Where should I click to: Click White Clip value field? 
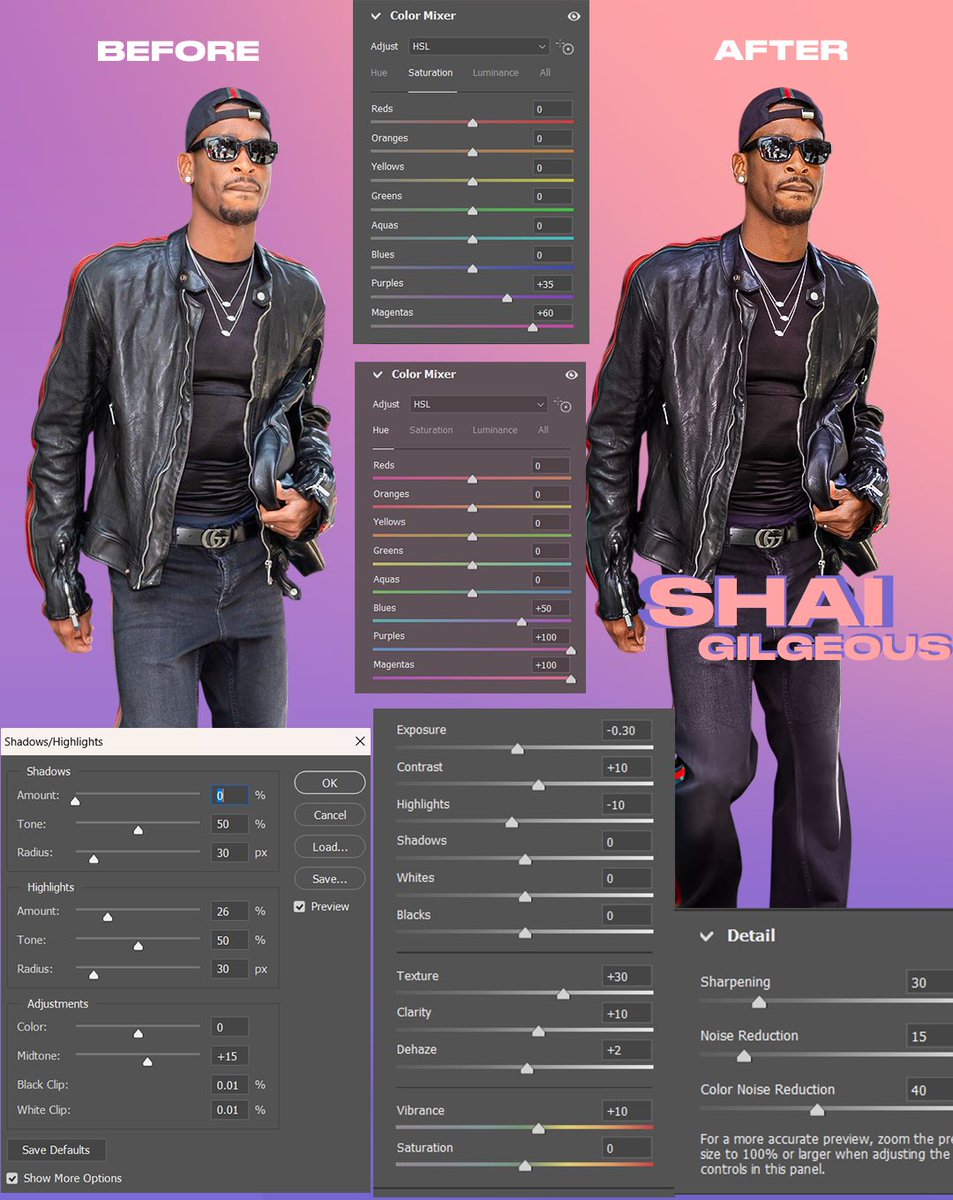click(x=230, y=1110)
